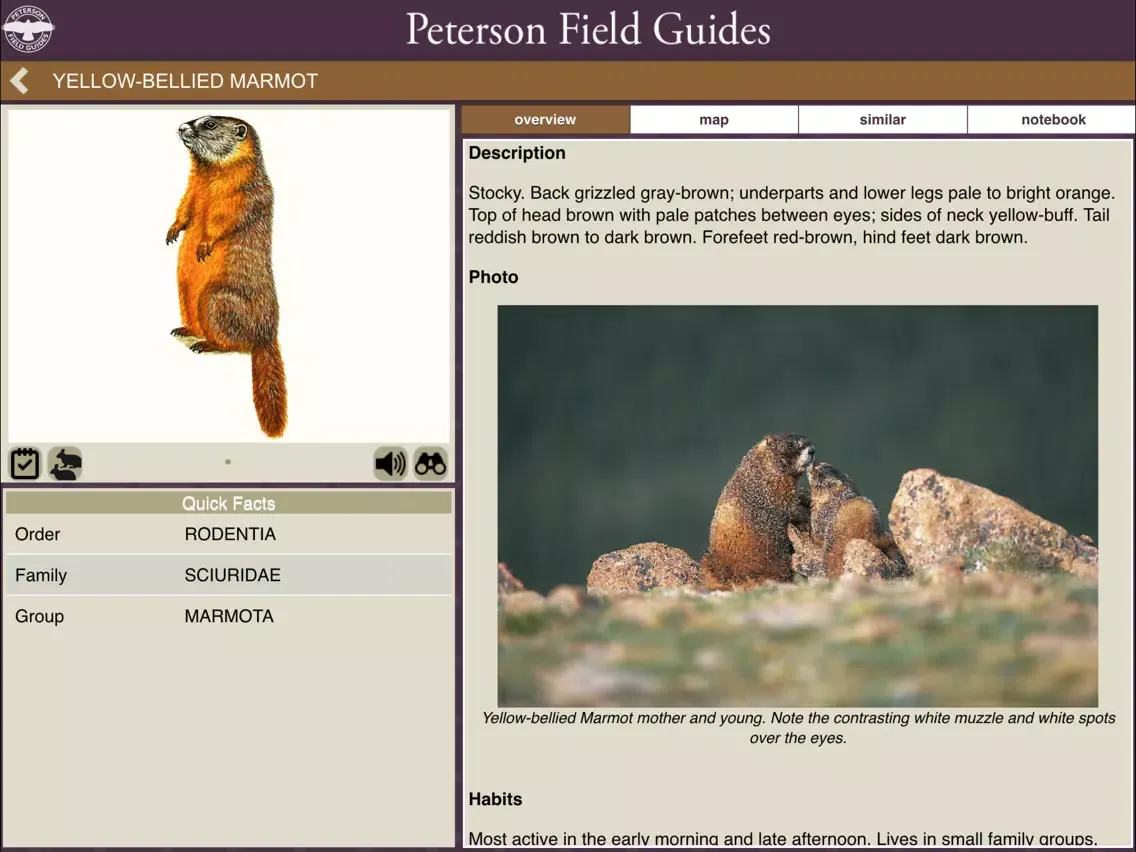This screenshot has width=1136, height=852.
Task: Open the similar species tab
Action: 882,120
